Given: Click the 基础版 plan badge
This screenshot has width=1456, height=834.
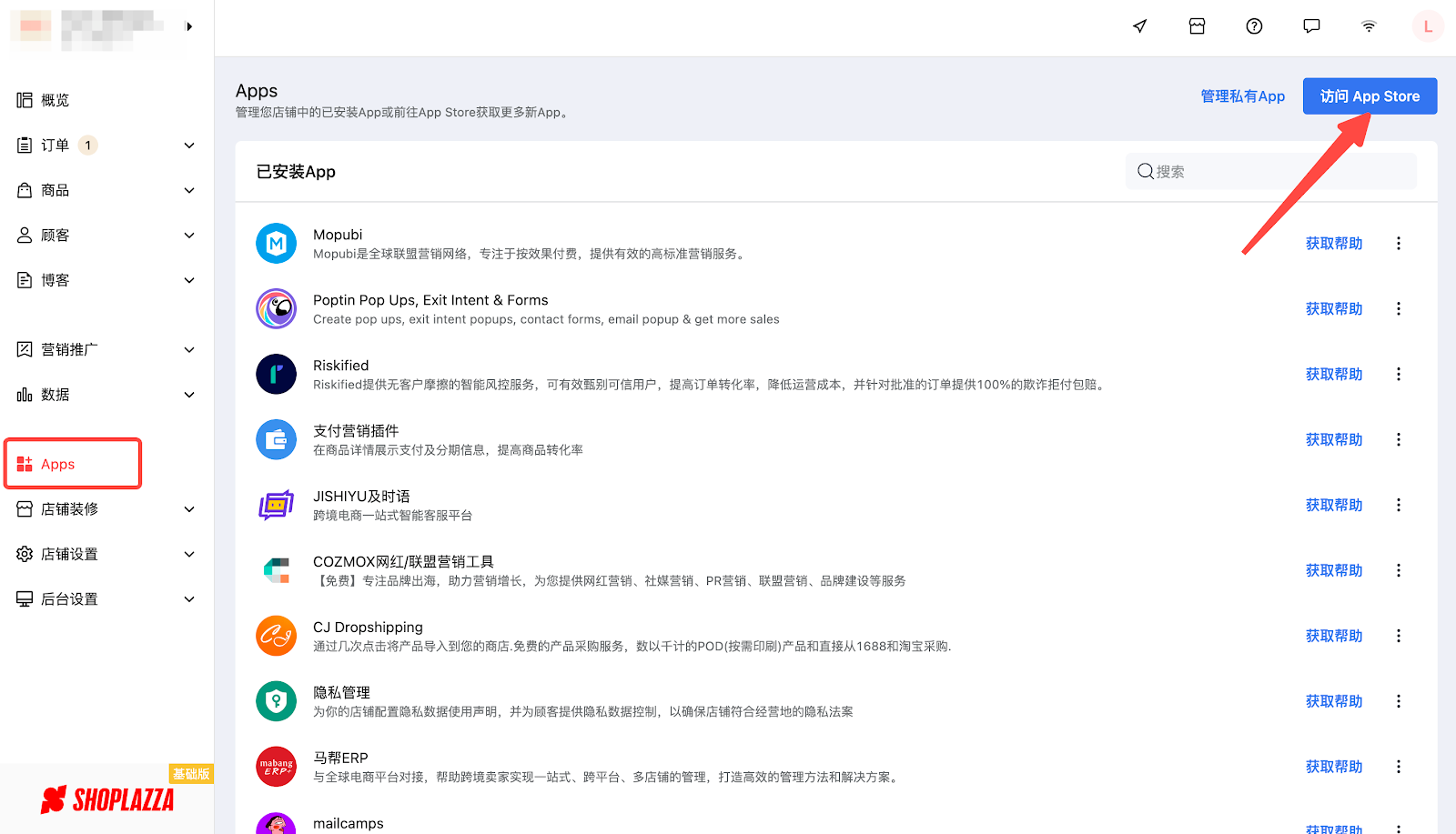Looking at the screenshot, I should tap(191, 774).
